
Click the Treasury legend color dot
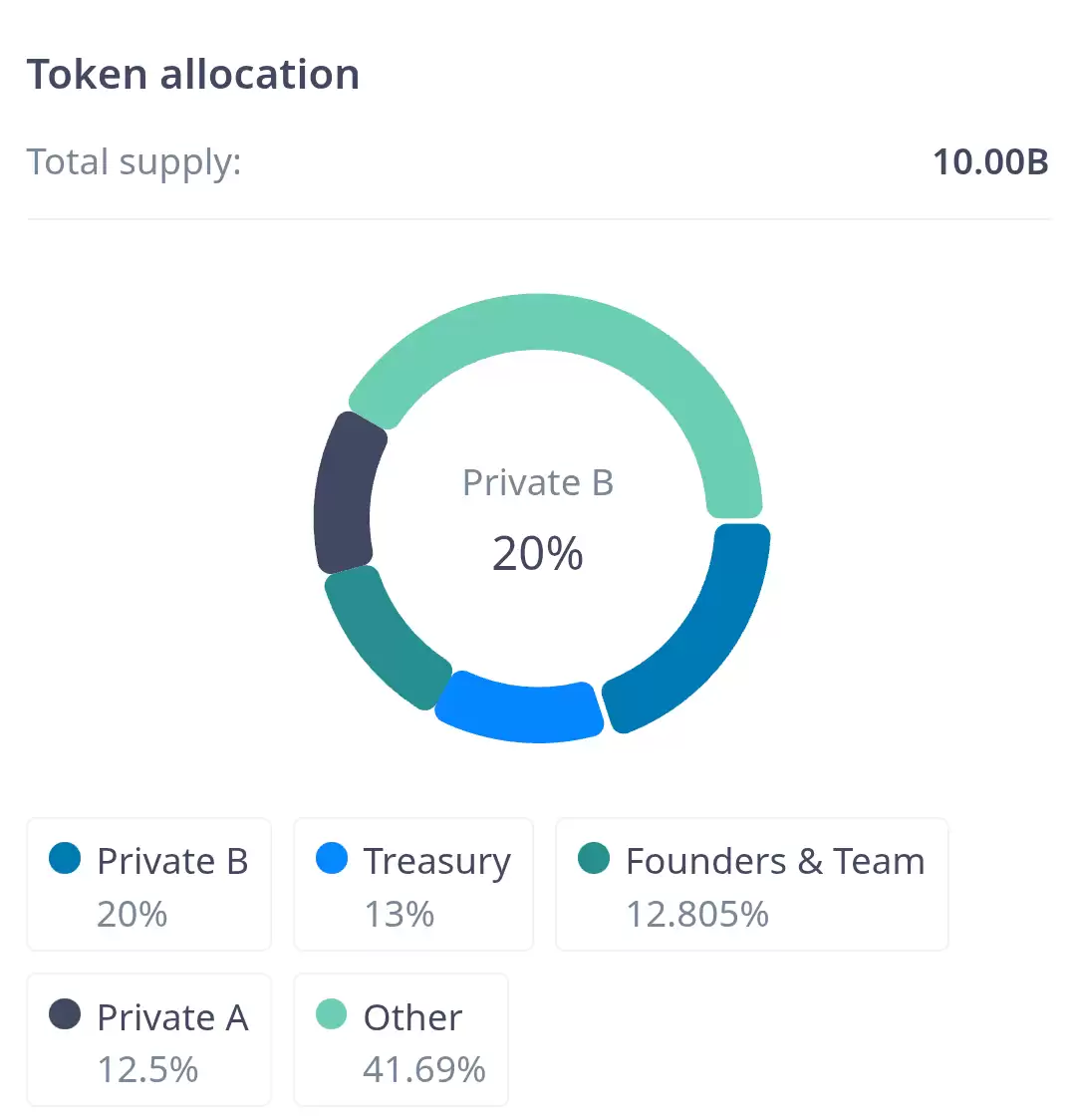(332, 858)
